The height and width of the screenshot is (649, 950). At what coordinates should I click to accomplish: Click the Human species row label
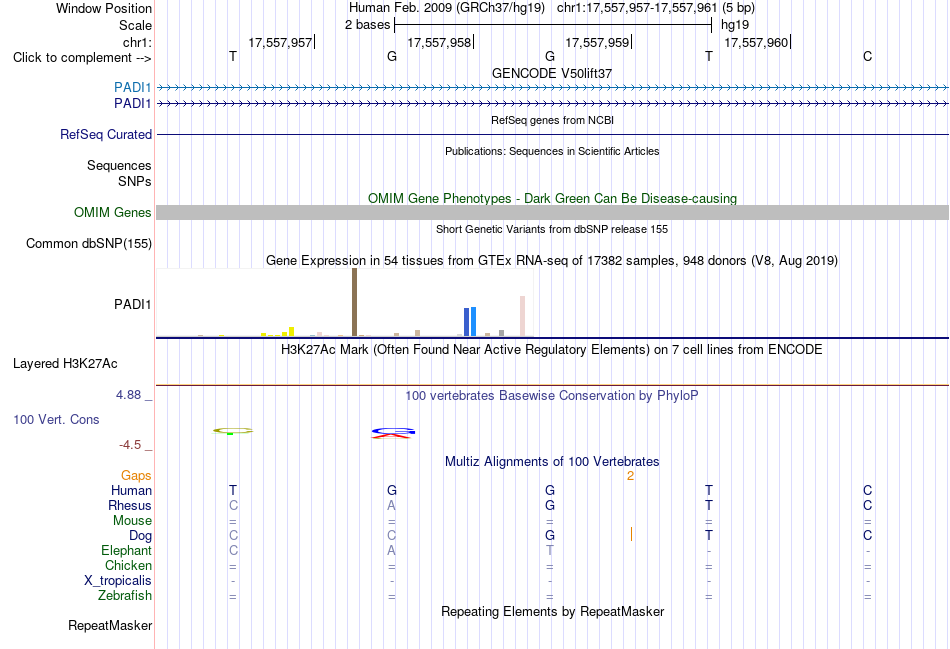[131, 491]
